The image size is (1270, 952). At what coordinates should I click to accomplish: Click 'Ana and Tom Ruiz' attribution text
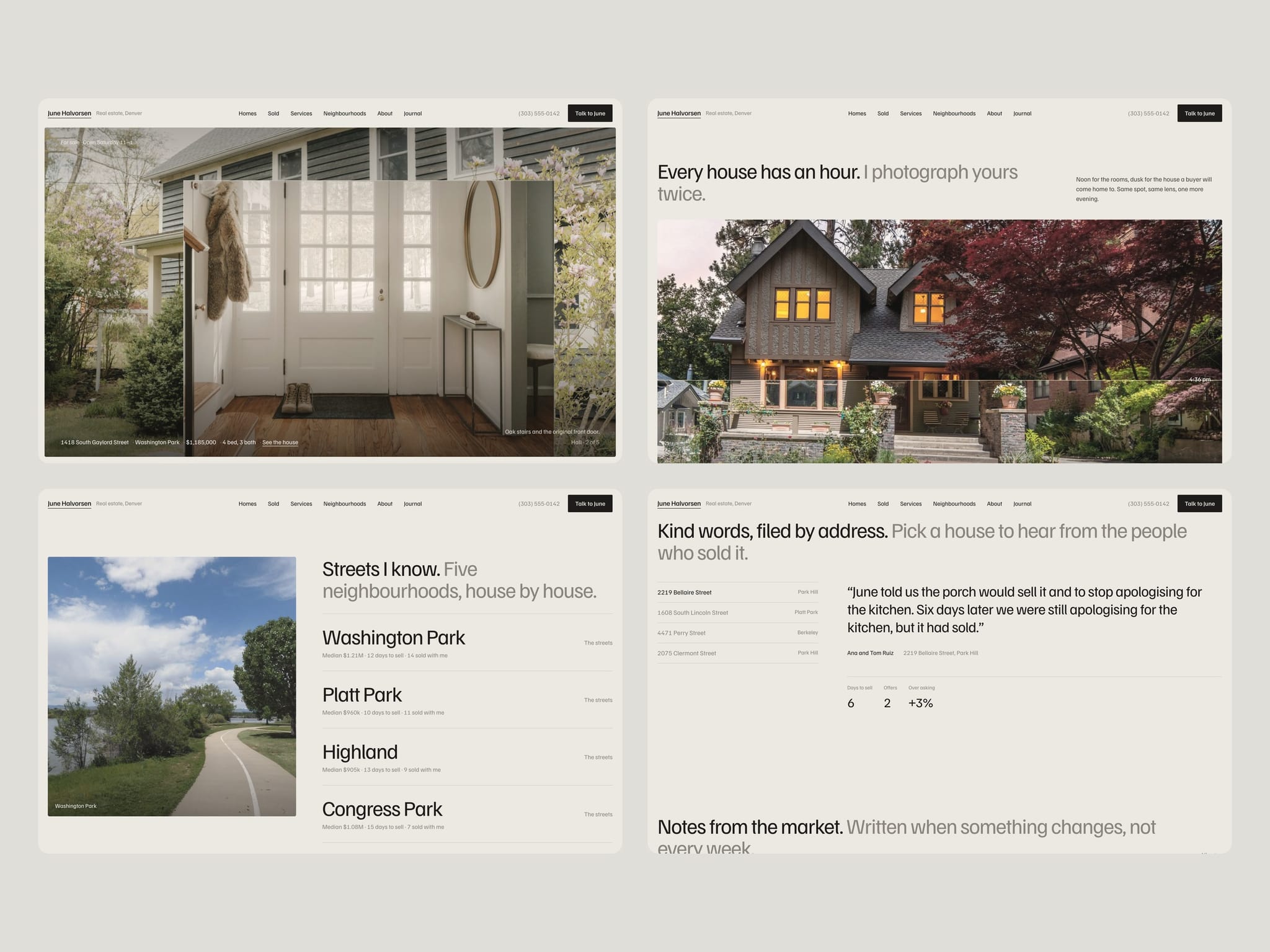[x=870, y=653]
